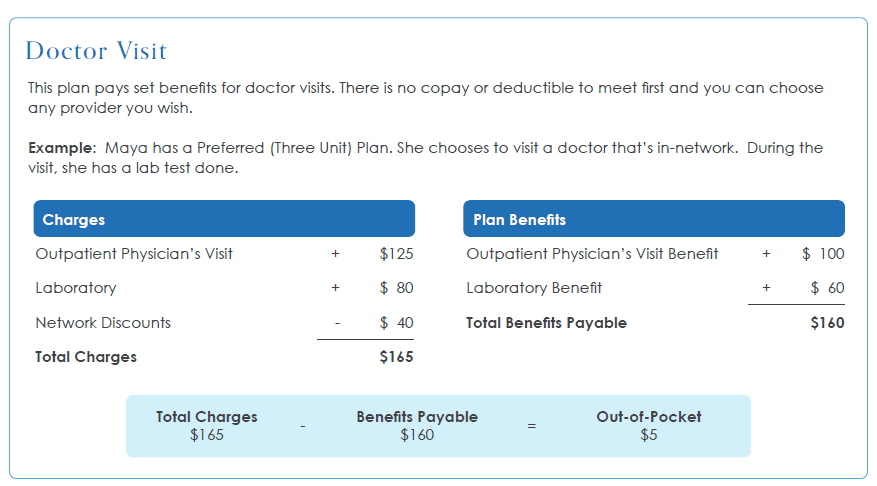Click the Outpatient Physician's Visit charge row label
Viewport: 877px width, 486px height.
click(x=134, y=254)
